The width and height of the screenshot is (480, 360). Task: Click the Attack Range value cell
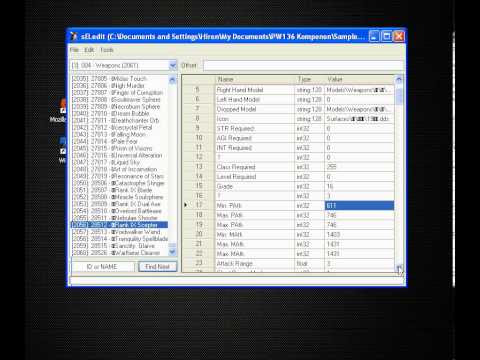(x=359, y=264)
